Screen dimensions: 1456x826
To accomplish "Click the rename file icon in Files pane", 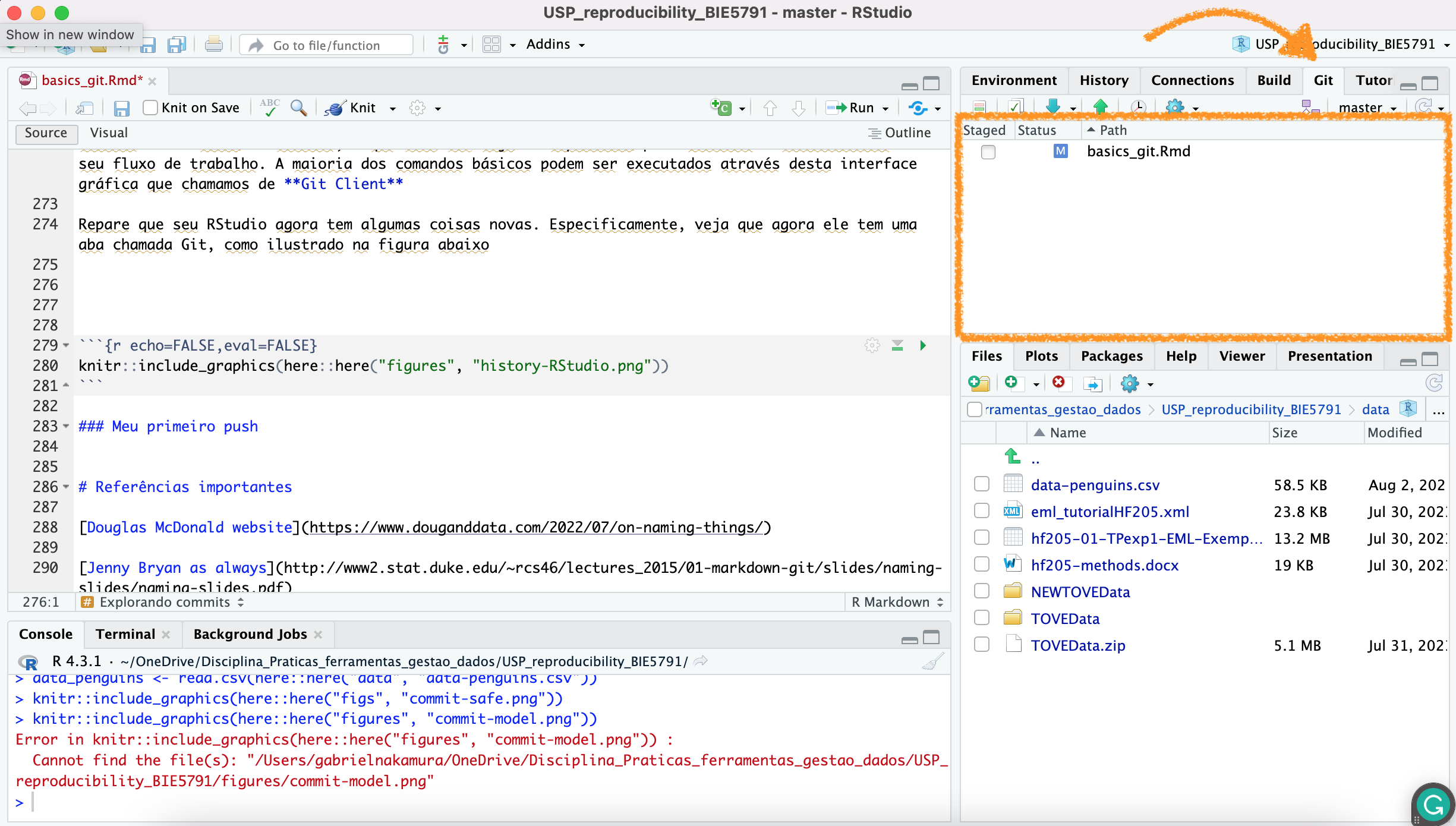I will click(x=1092, y=384).
